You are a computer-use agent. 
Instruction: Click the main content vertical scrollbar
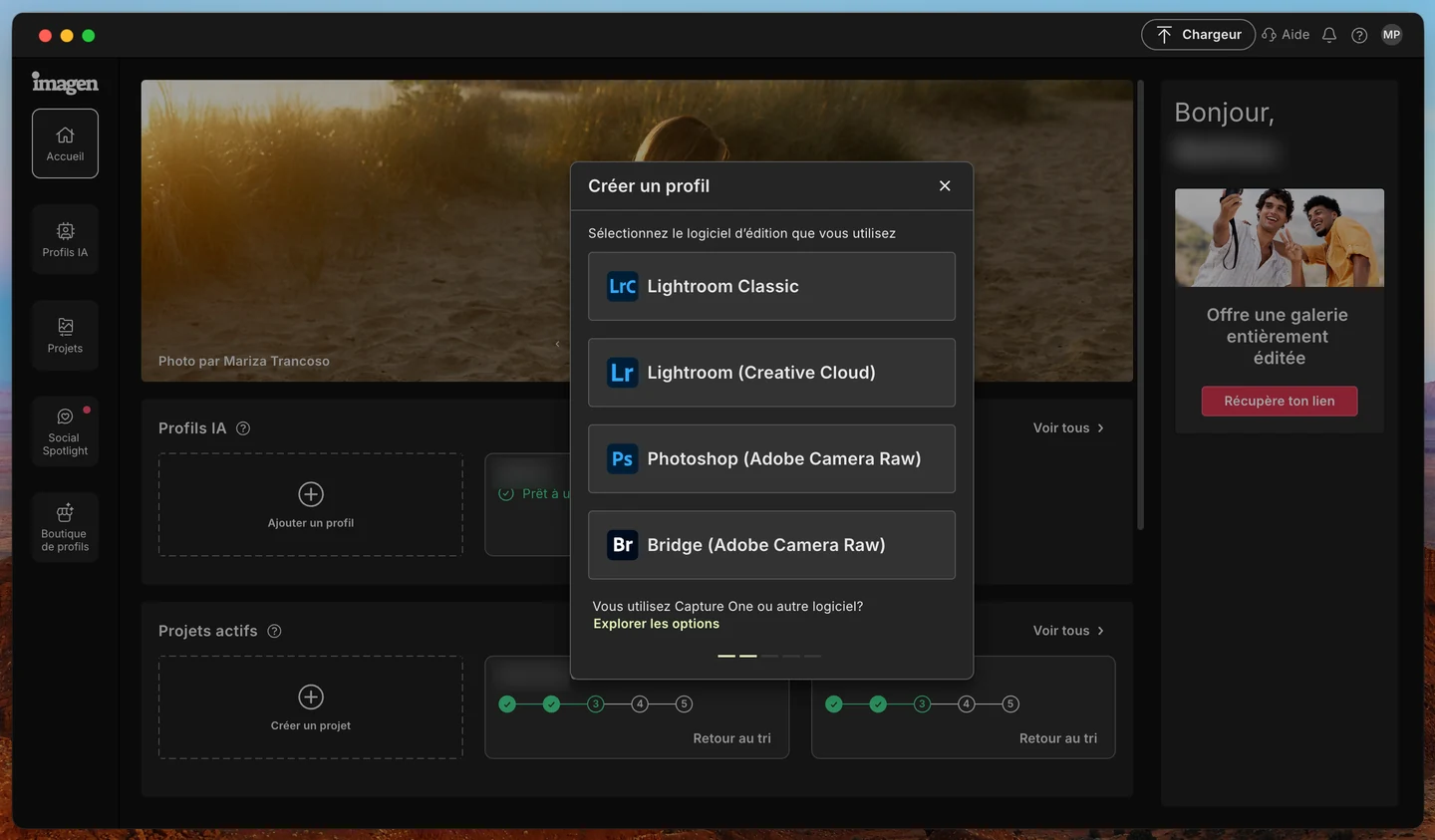pyautogui.click(x=1141, y=305)
